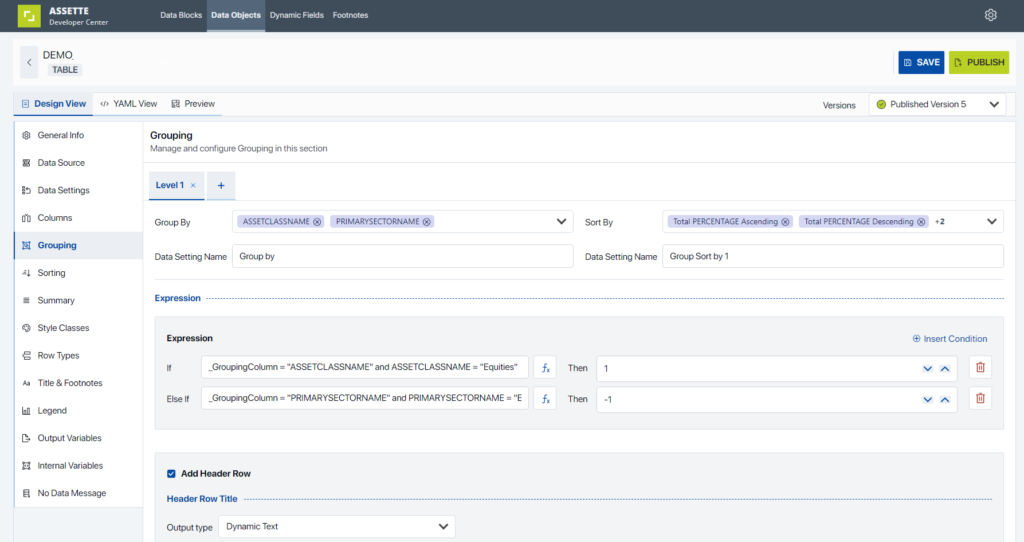Screen dimensions: 1024x542
Task: Expand the Versions dropdown
Action: (x=994, y=104)
